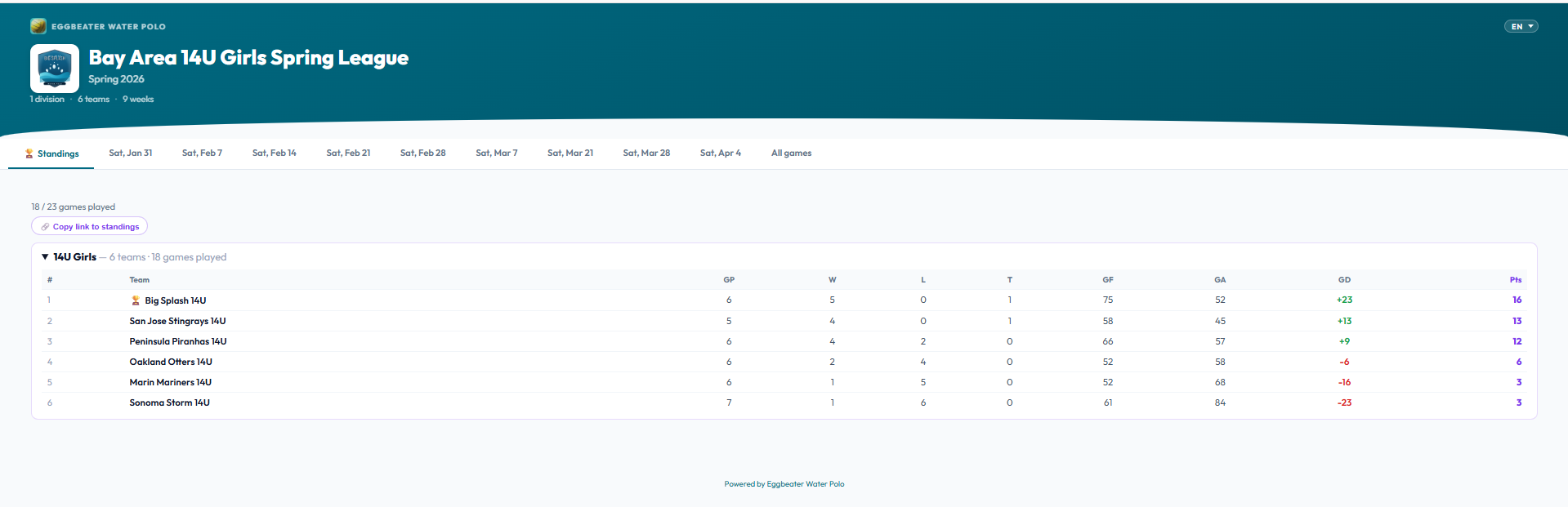Open the Sat, Feb 7 tab
This screenshot has width=1568, height=507.
pos(202,153)
